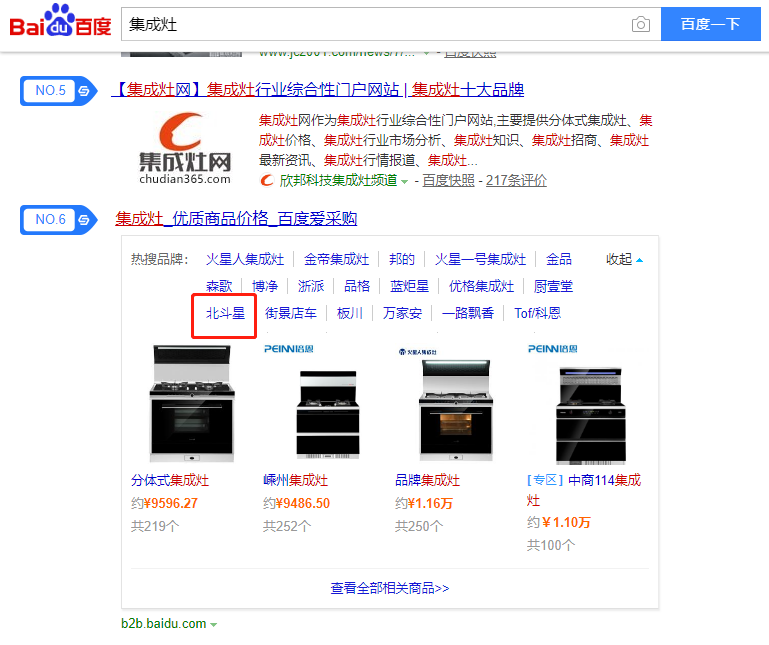Select brand 博净

coord(265,286)
